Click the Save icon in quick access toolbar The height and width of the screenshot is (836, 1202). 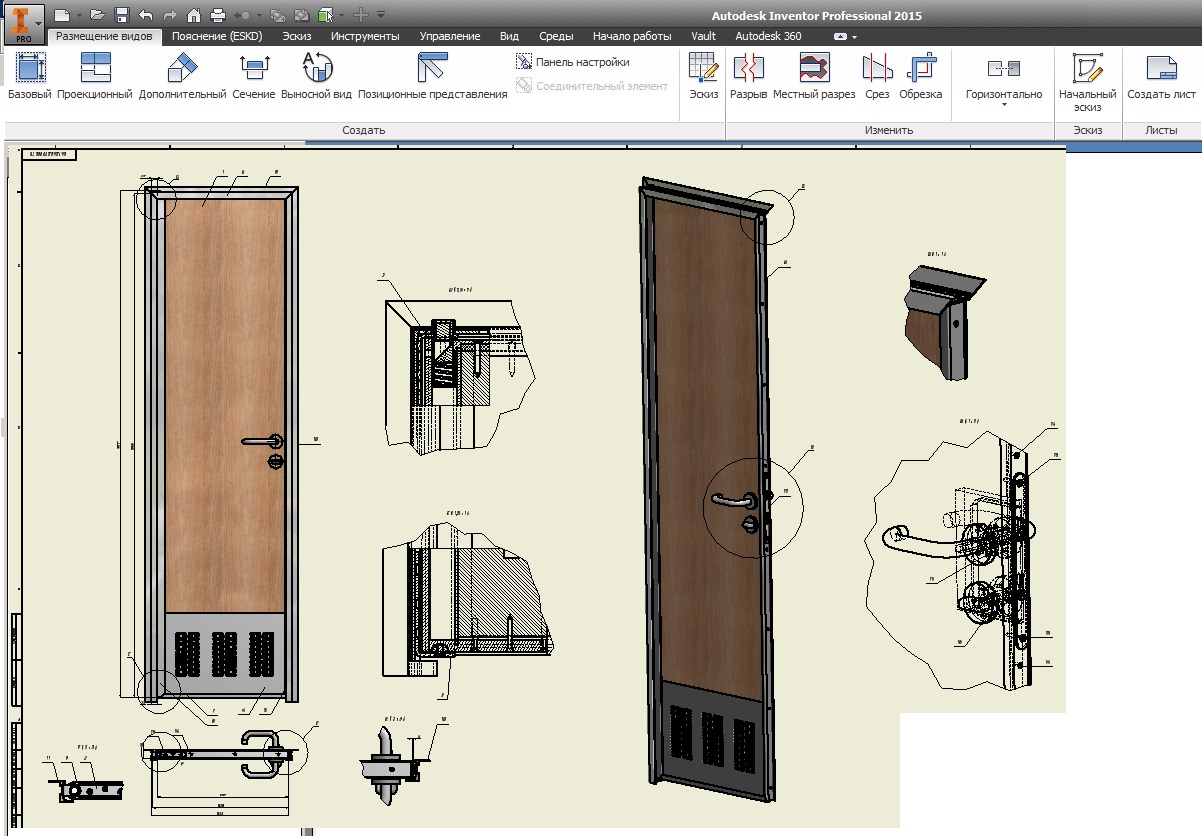pyautogui.click(x=122, y=15)
